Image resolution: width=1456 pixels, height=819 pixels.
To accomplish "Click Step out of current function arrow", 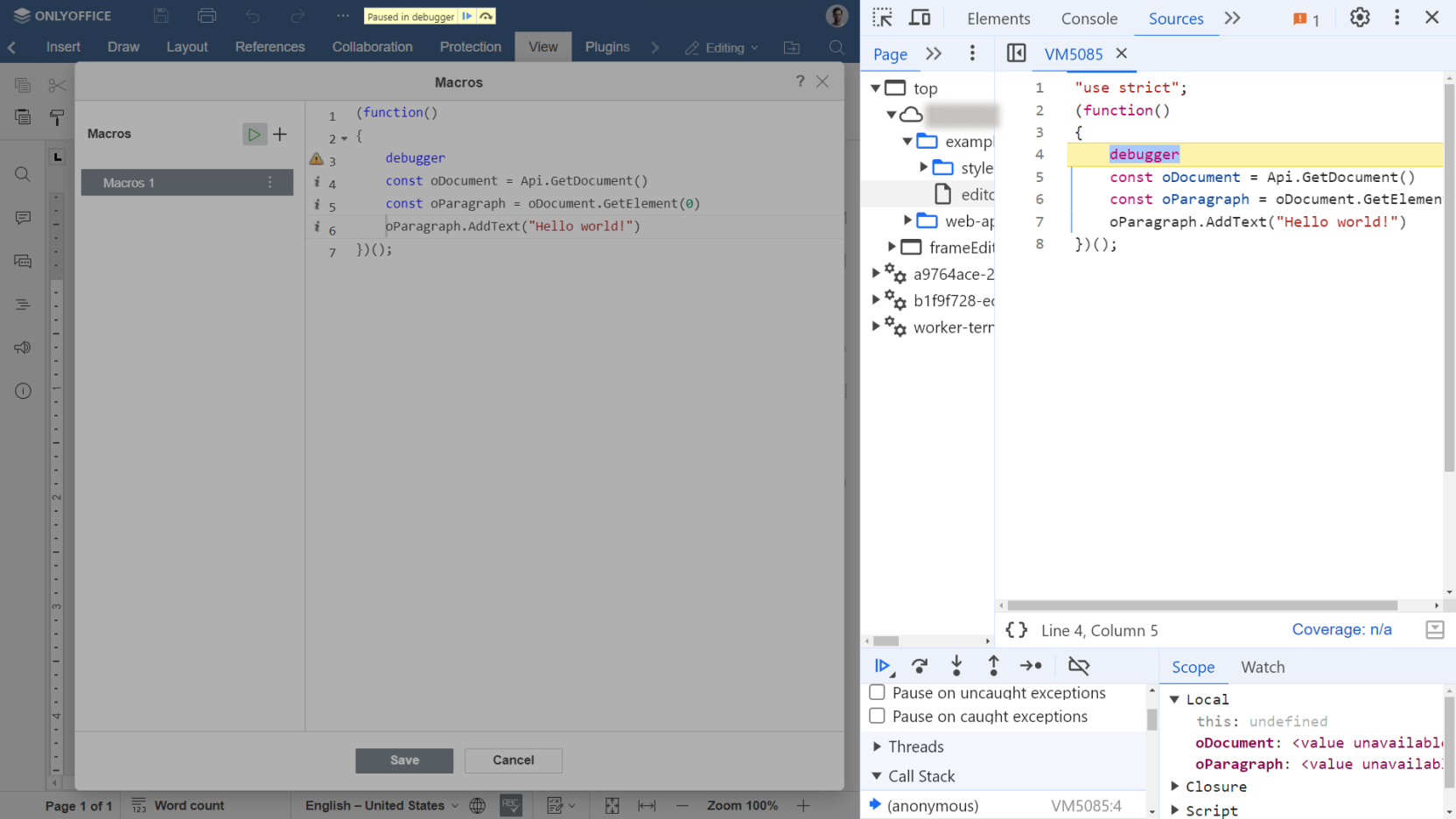I will (x=993, y=666).
